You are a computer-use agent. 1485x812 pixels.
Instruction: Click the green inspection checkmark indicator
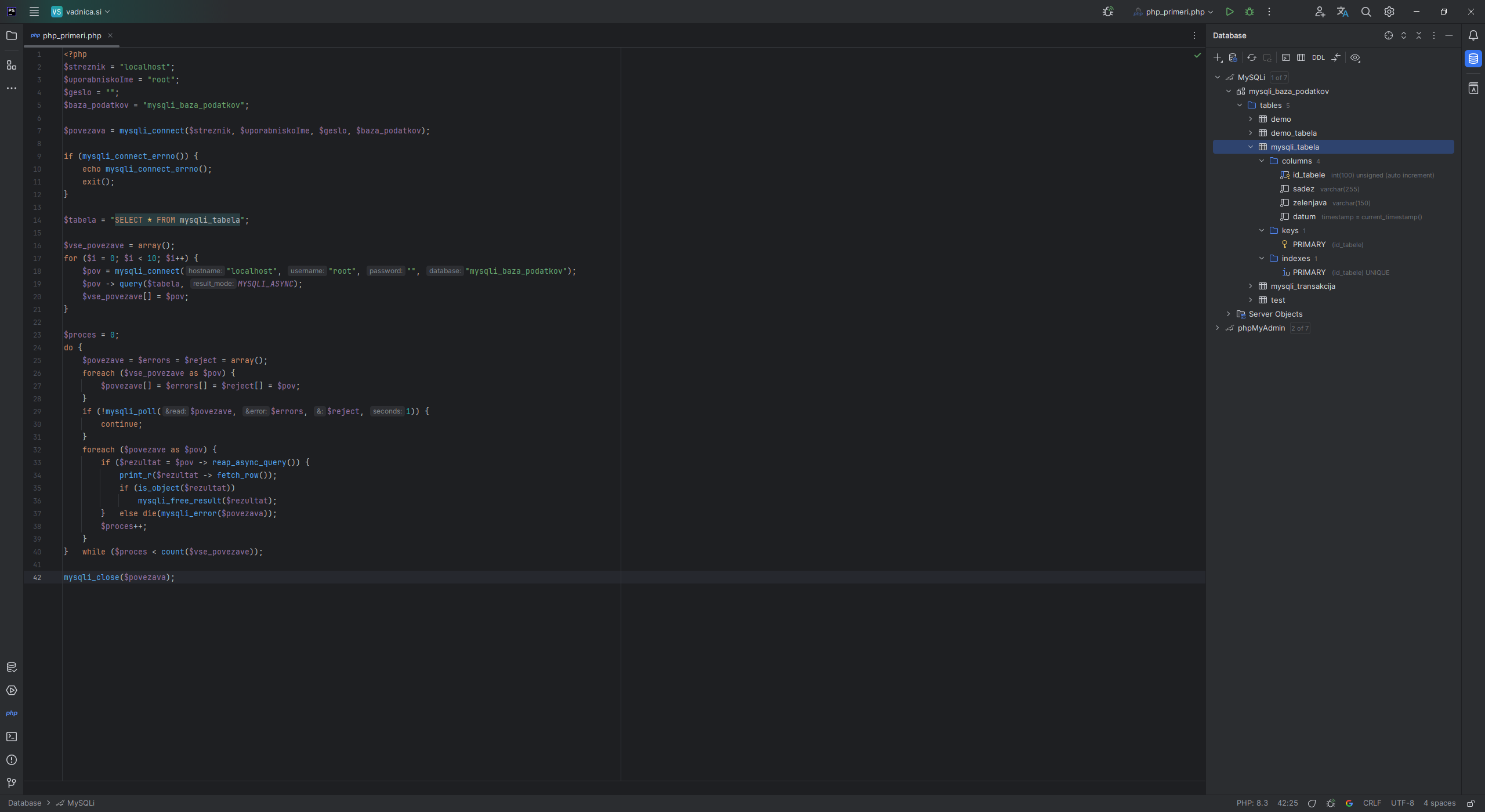[1197, 55]
